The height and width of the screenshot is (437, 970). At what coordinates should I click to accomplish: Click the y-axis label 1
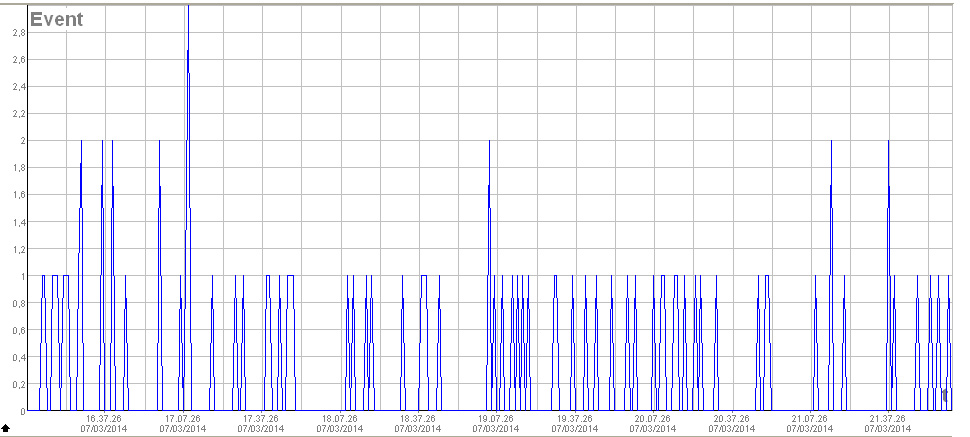[20, 276]
